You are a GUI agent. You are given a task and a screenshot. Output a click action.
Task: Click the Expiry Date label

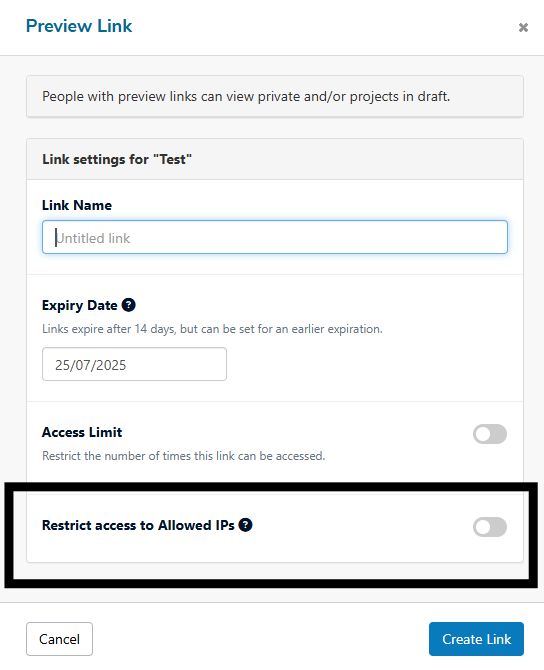point(79,306)
